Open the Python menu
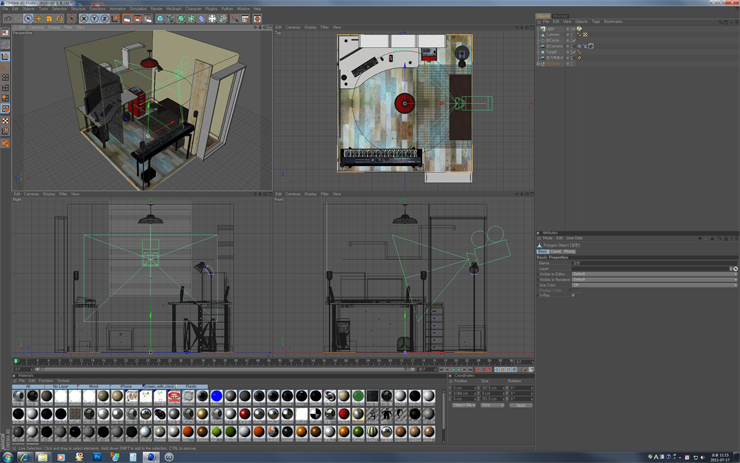This screenshot has height=463, width=740. [227, 9]
